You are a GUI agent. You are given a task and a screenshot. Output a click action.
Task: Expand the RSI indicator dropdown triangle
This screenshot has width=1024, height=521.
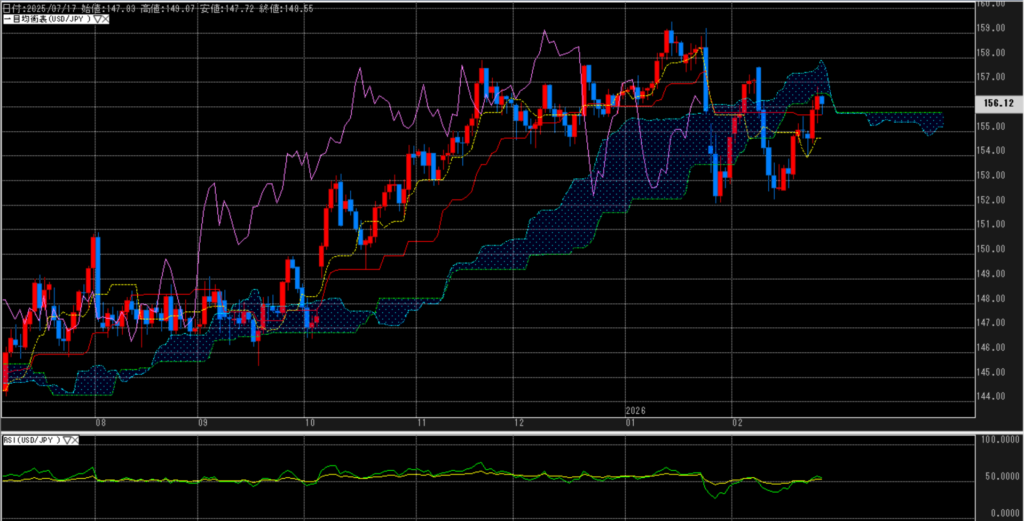(x=68, y=440)
